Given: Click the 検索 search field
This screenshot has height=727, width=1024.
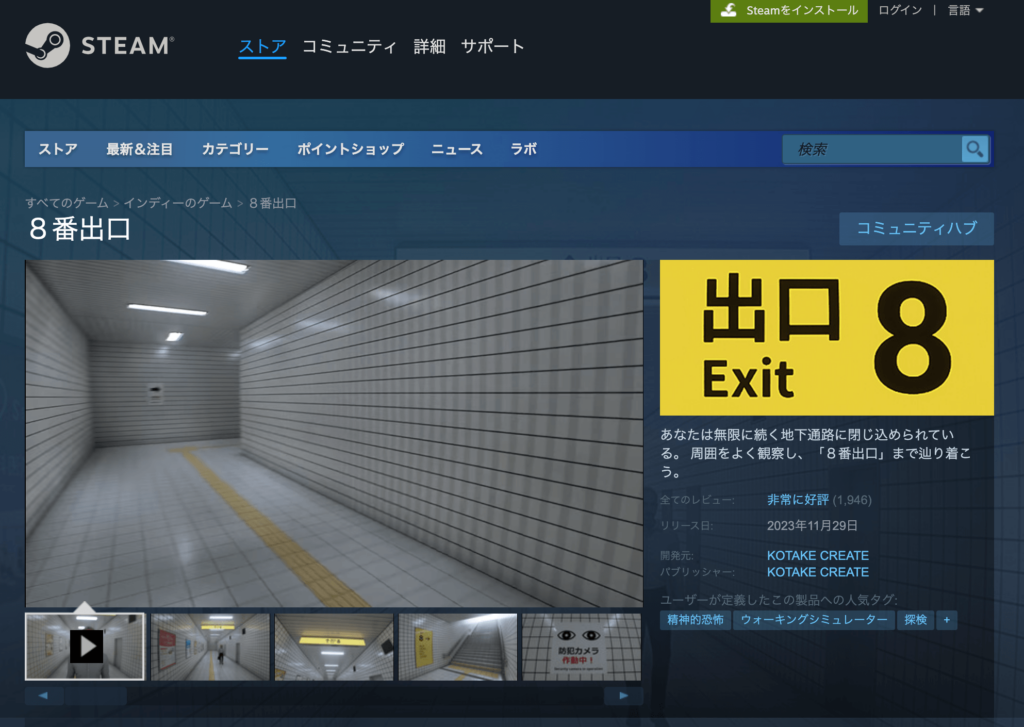Looking at the screenshot, I should click(x=872, y=149).
